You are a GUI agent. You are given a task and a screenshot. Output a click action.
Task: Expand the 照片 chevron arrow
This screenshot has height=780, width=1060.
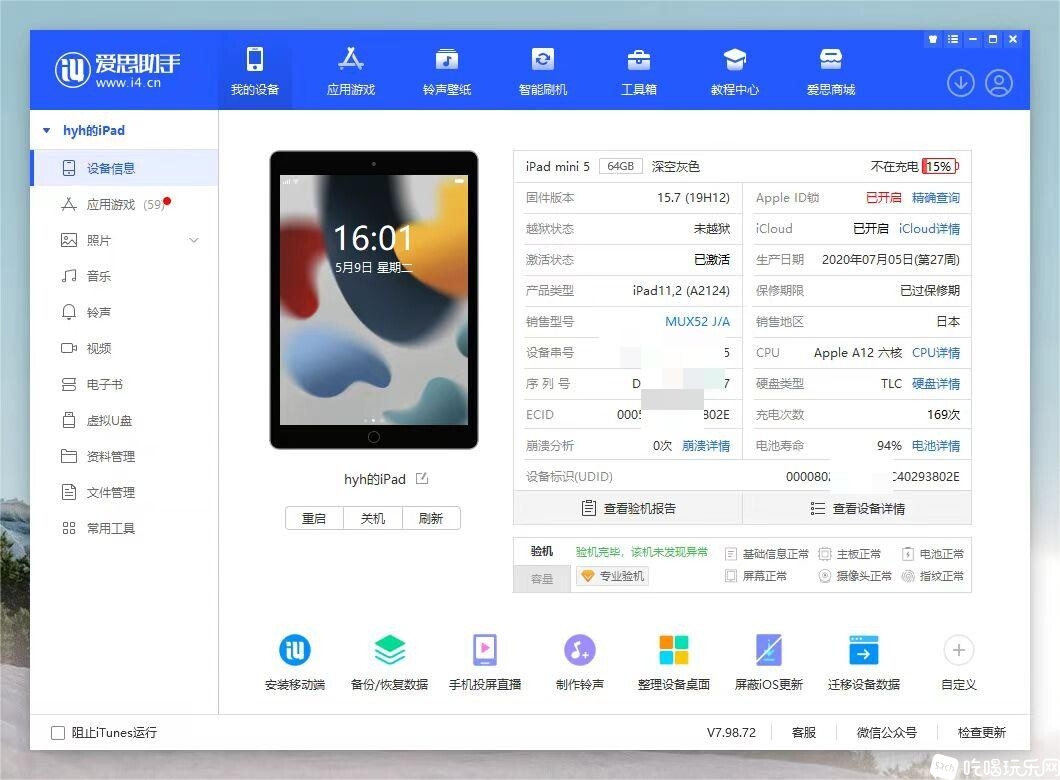tap(194, 240)
